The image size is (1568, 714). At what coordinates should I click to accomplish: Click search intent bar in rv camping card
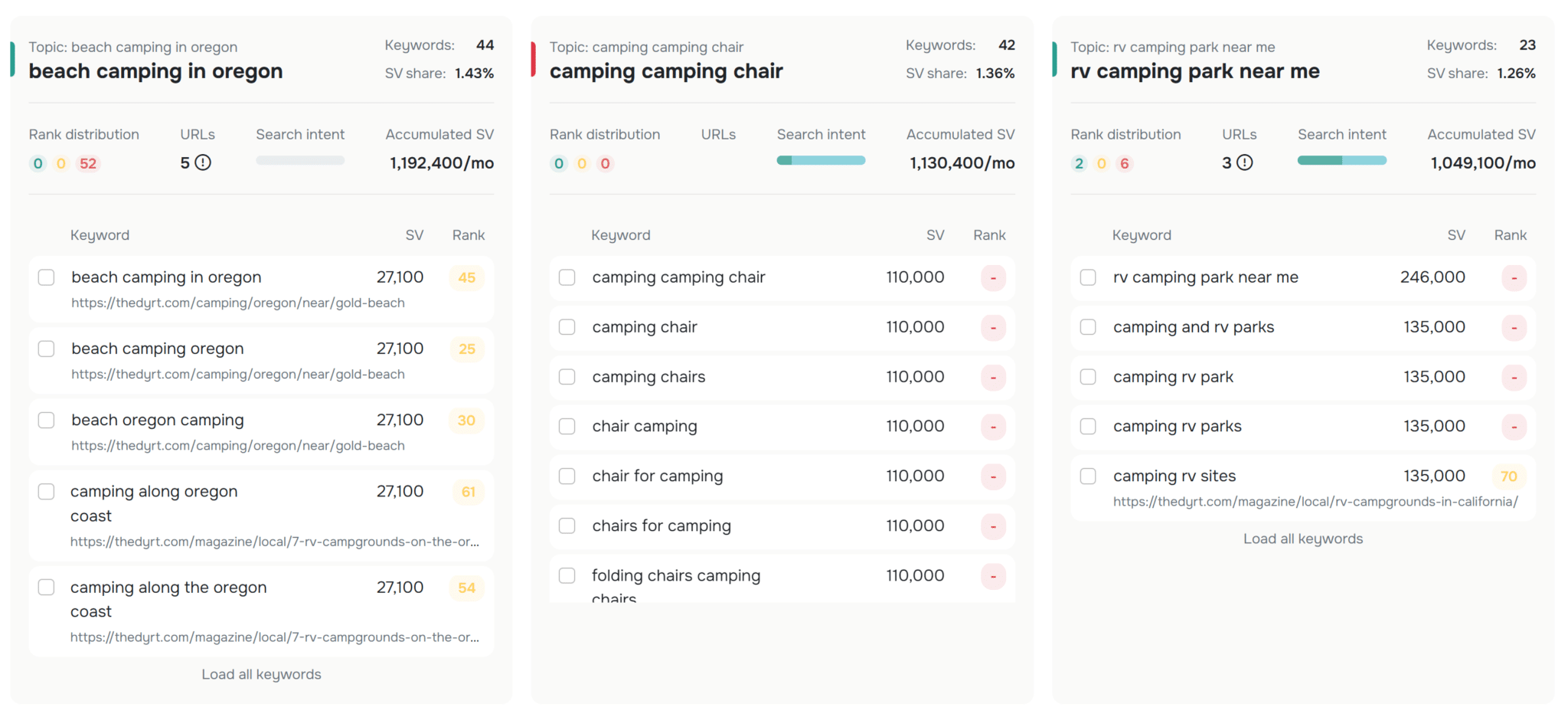coord(1341,161)
